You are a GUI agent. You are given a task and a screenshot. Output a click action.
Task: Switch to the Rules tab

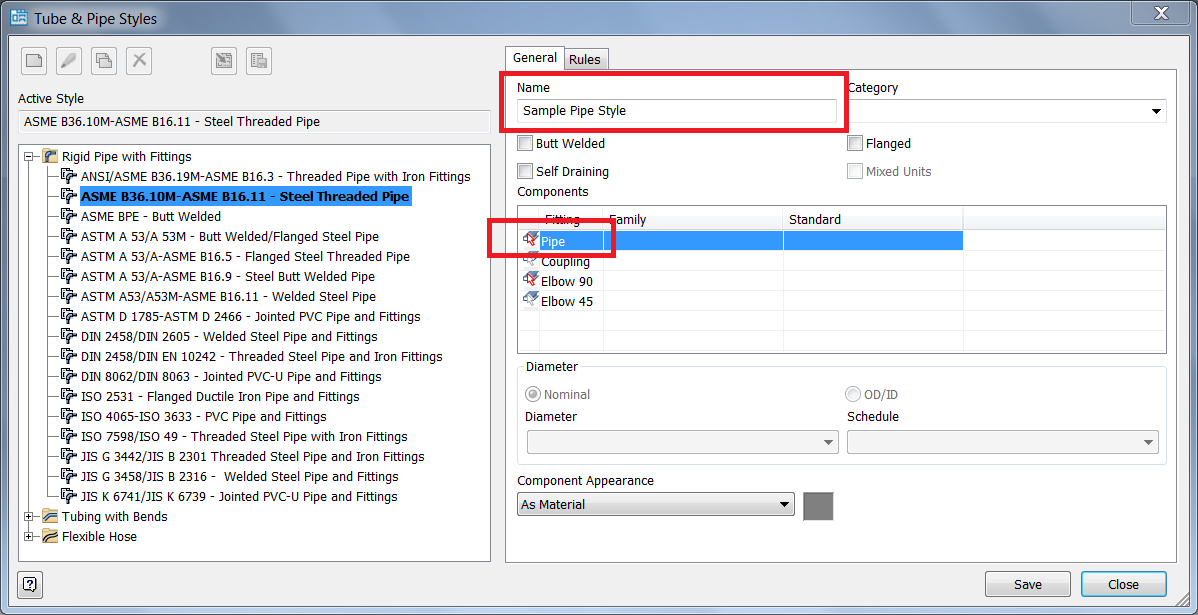pyautogui.click(x=585, y=59)
